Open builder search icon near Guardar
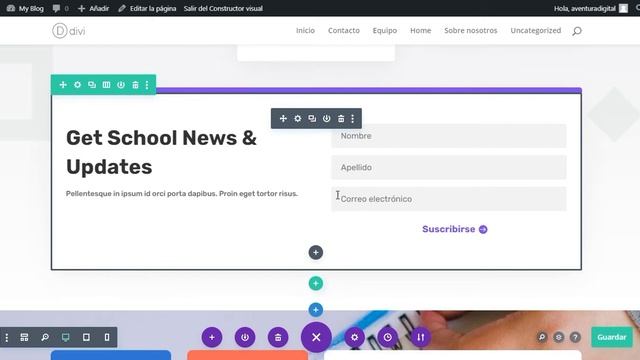This screenshot has height=360, width=640. [x=542, y=337]
